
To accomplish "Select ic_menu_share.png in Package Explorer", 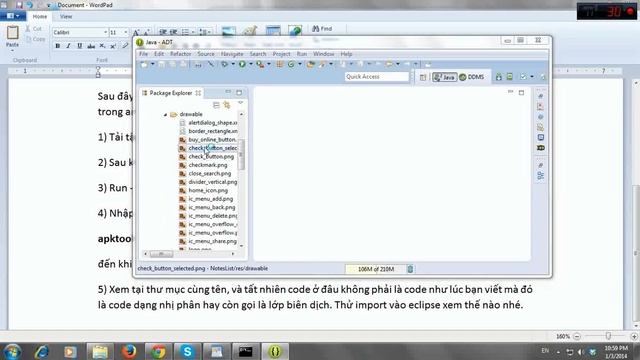I will tap(212, 241).
